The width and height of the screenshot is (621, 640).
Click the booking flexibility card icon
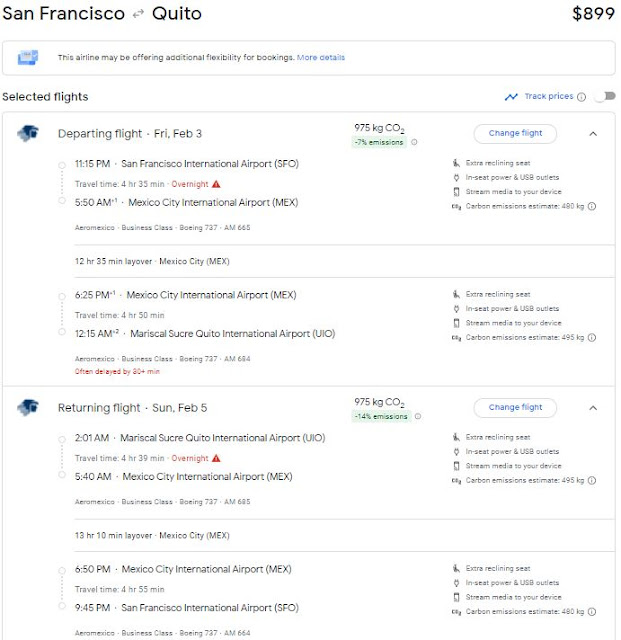[30, 58]
